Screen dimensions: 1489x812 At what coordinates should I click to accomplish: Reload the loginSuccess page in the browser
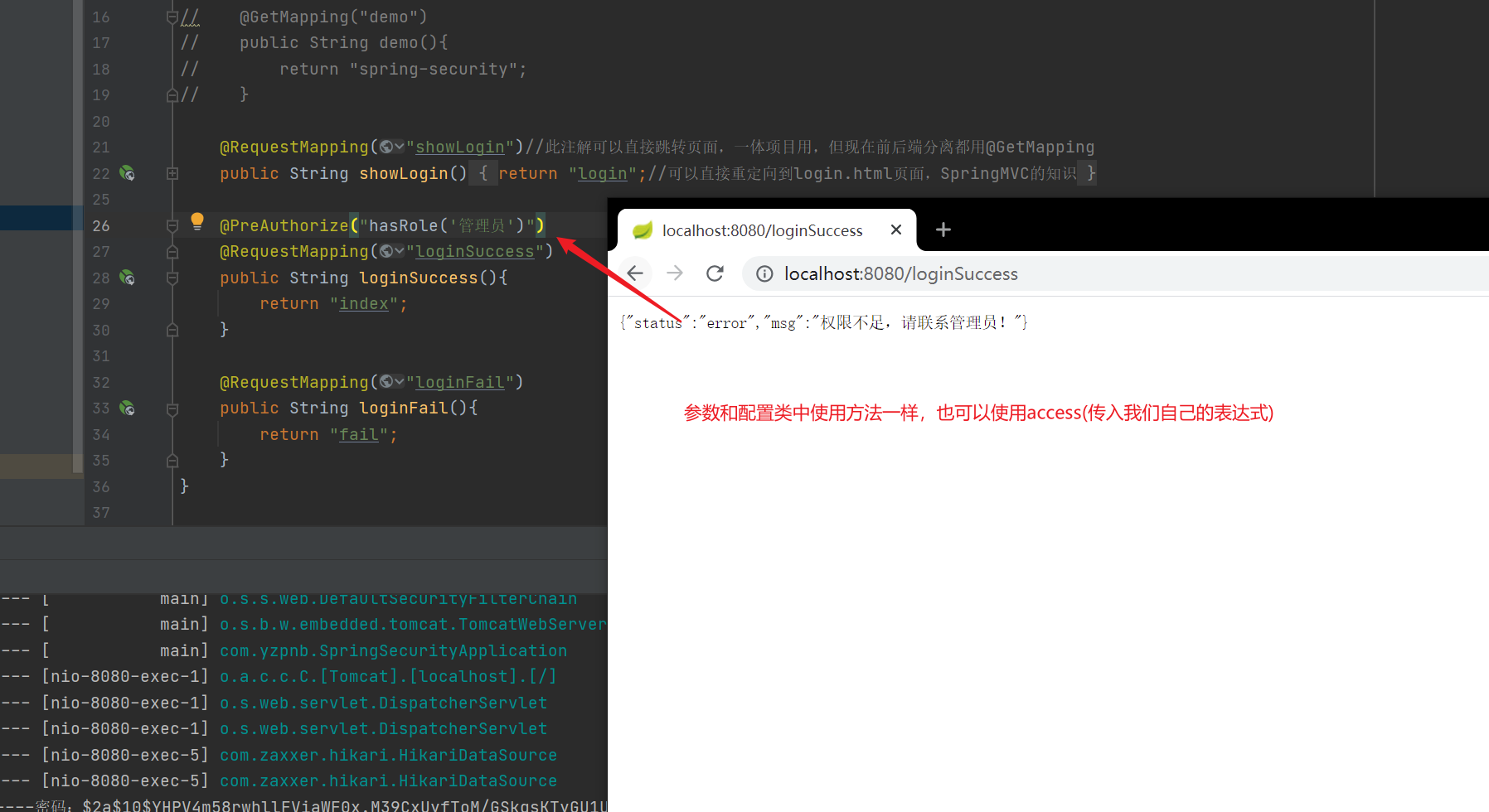coord(715,273)
